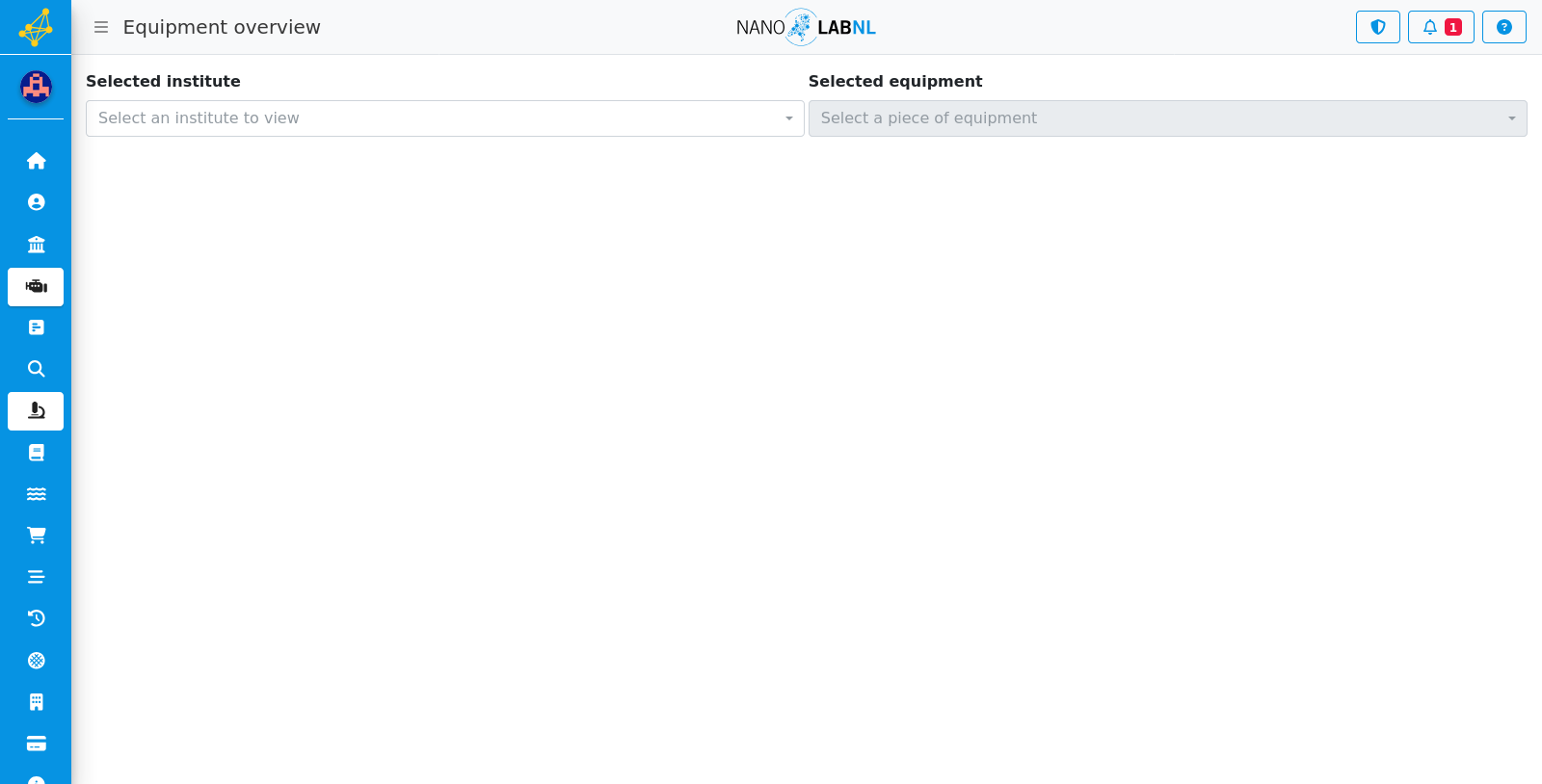Viewport: 1542px width, 784px height.
Task: Click the three-lines list icon in sidebar
Action: pos(36,577)
